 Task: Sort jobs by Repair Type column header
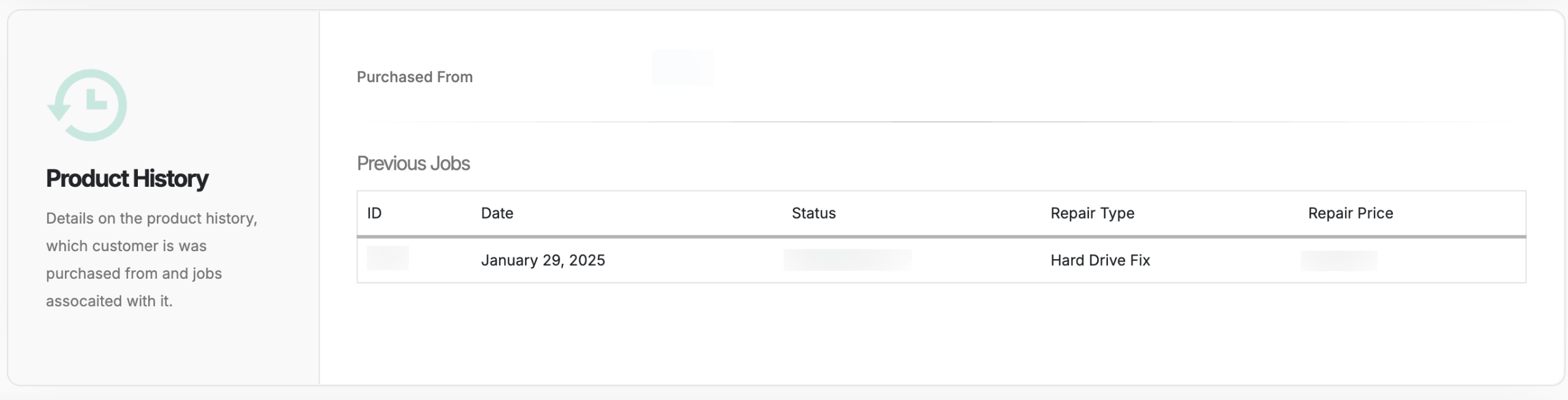point(1092,213)
